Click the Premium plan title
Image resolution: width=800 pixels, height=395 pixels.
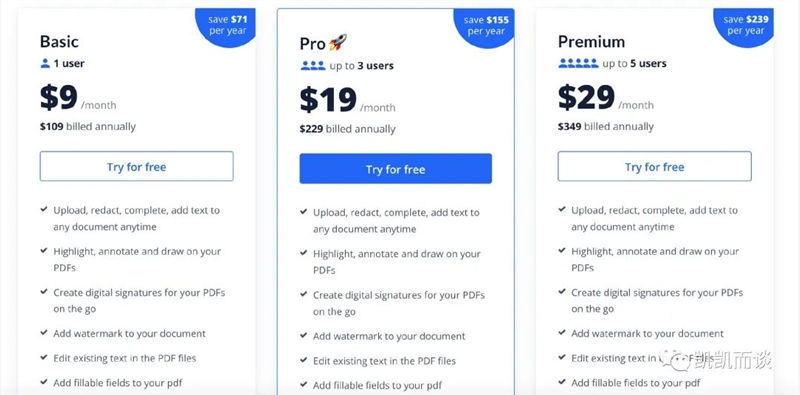point(591,41)
